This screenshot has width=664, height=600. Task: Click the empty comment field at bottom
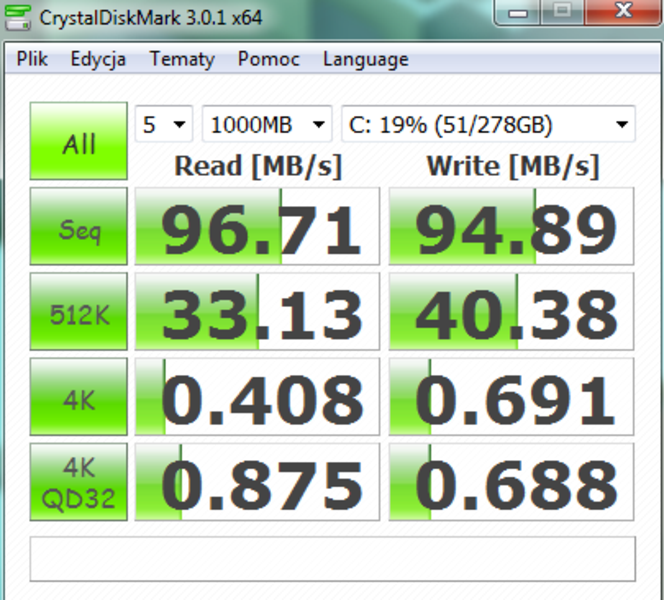[x=332, y=559]
